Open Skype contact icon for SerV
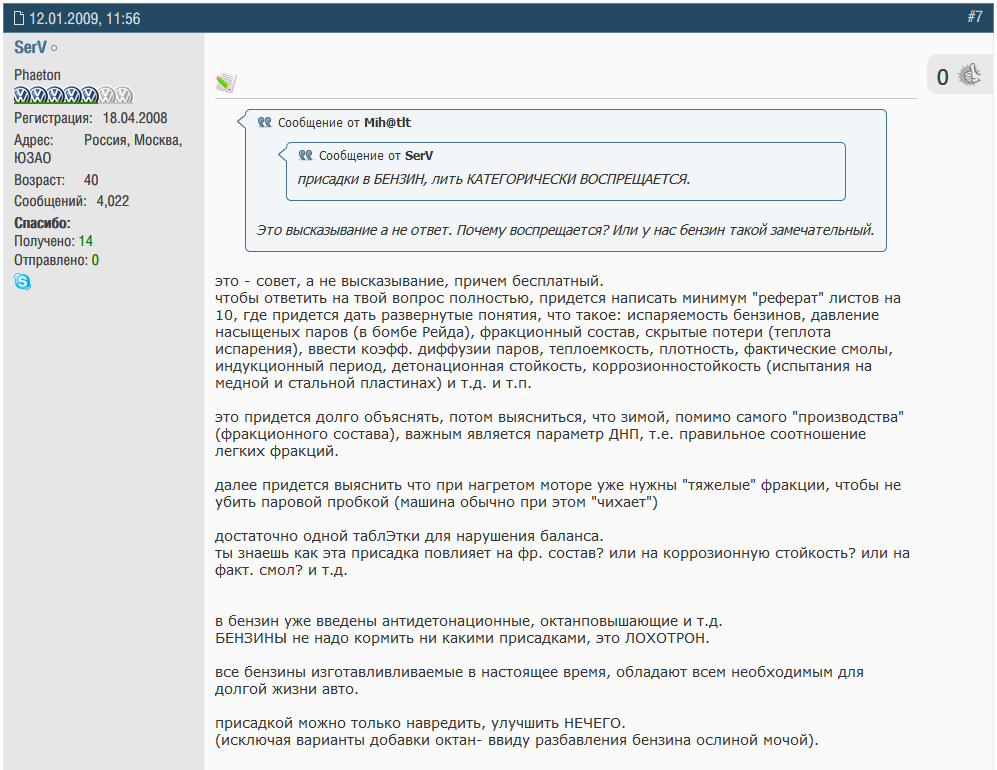The image size is (997, 770). click(22, 281)
